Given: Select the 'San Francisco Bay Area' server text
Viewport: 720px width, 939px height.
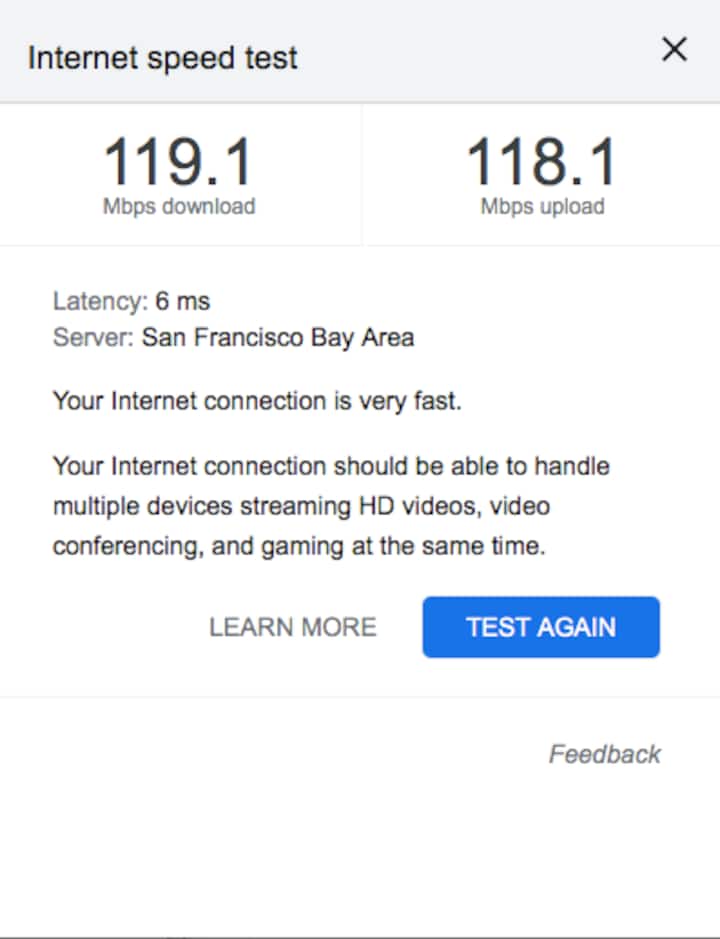Looking at the screenshot, I should [277, 337].
